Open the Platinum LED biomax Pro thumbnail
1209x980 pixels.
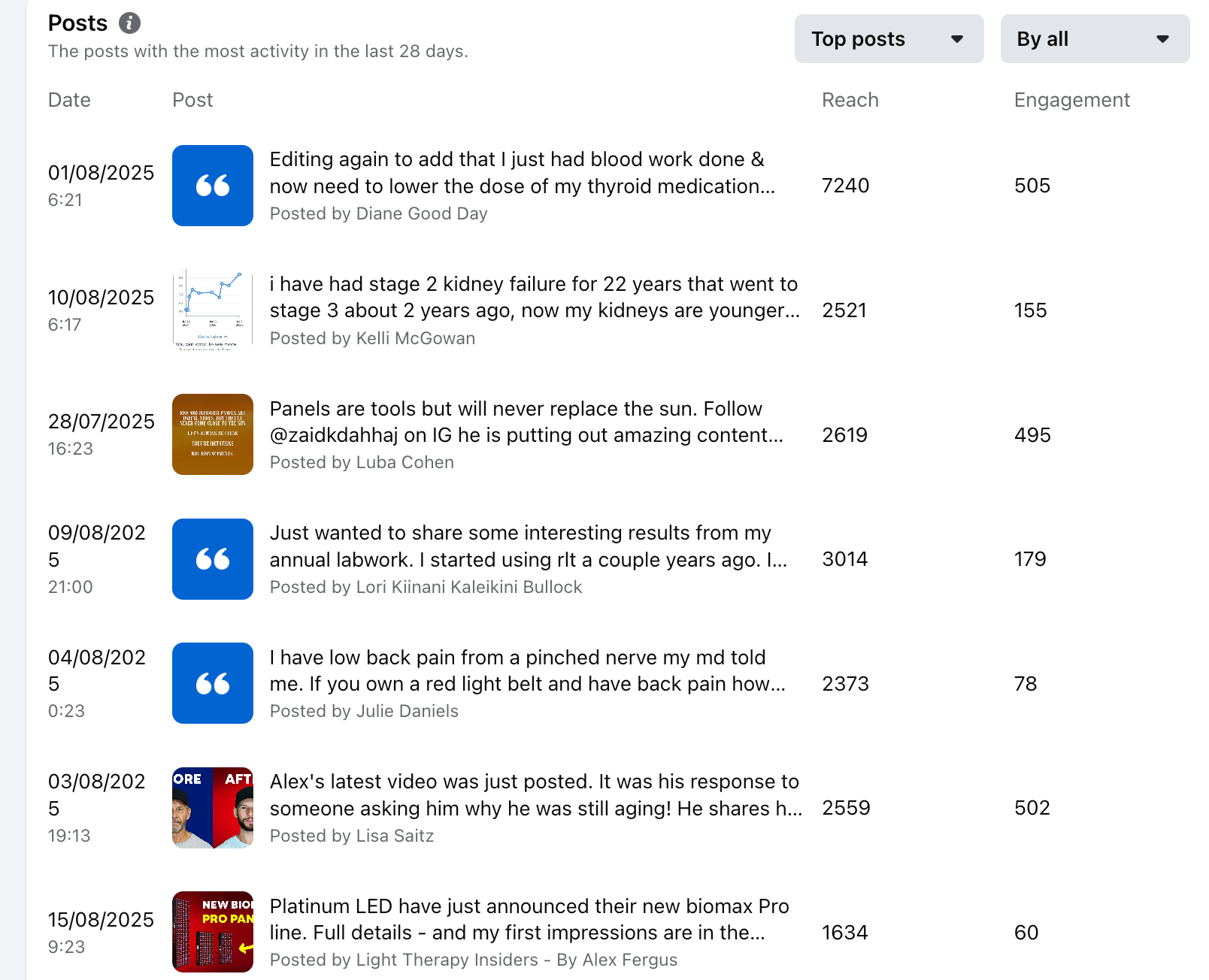(213, 932)
